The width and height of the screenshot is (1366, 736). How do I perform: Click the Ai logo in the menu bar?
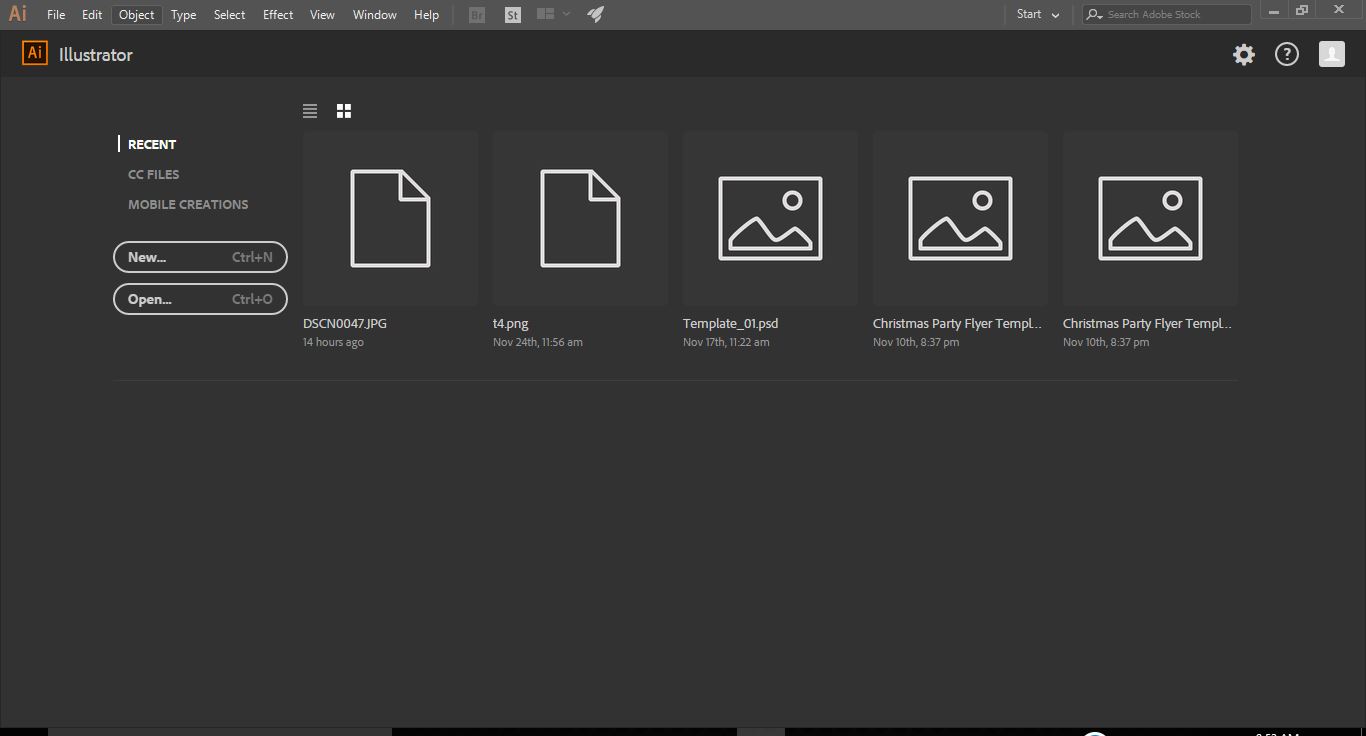click(x=18, y=14)
